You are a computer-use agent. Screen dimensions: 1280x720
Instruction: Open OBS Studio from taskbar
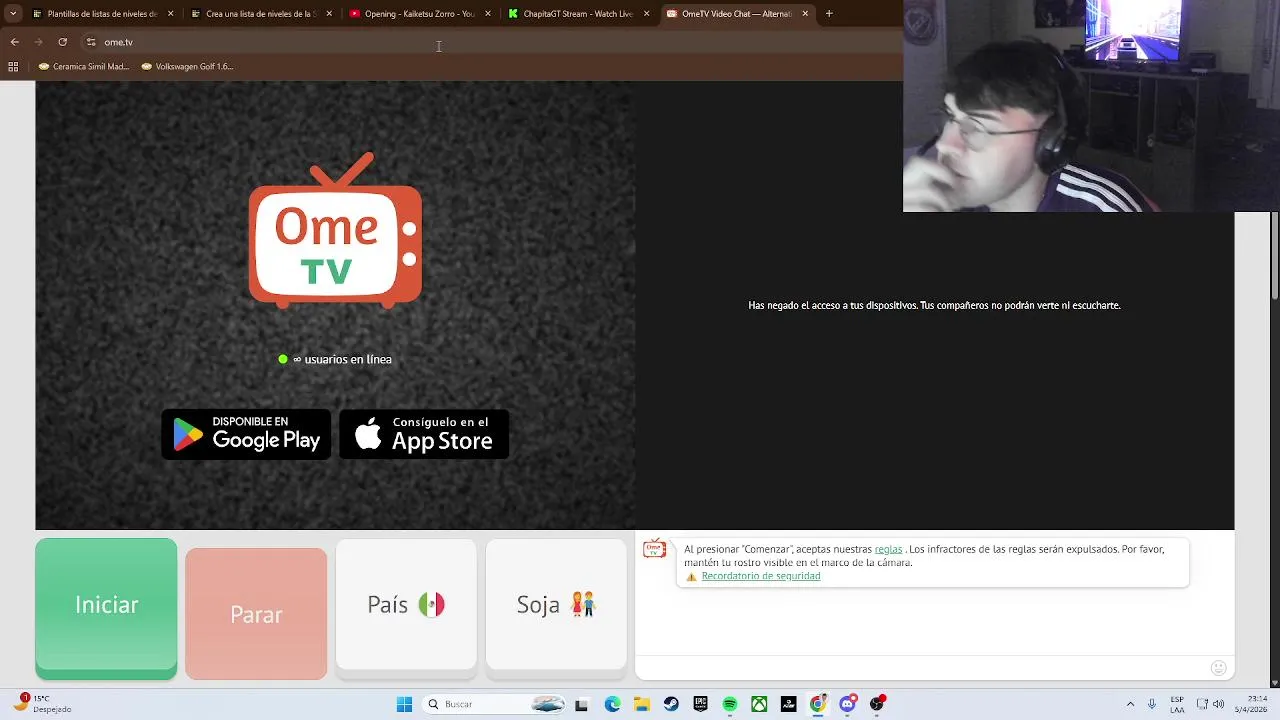pos(877,704)
